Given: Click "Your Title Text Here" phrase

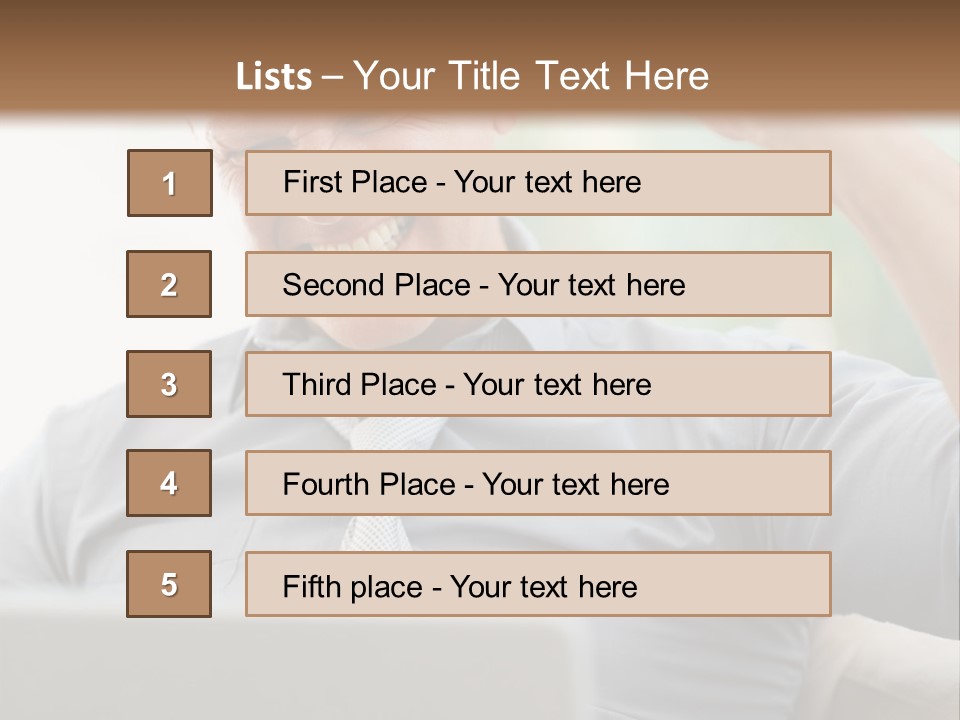Looking at the screenshot, I should coord(531,76).
